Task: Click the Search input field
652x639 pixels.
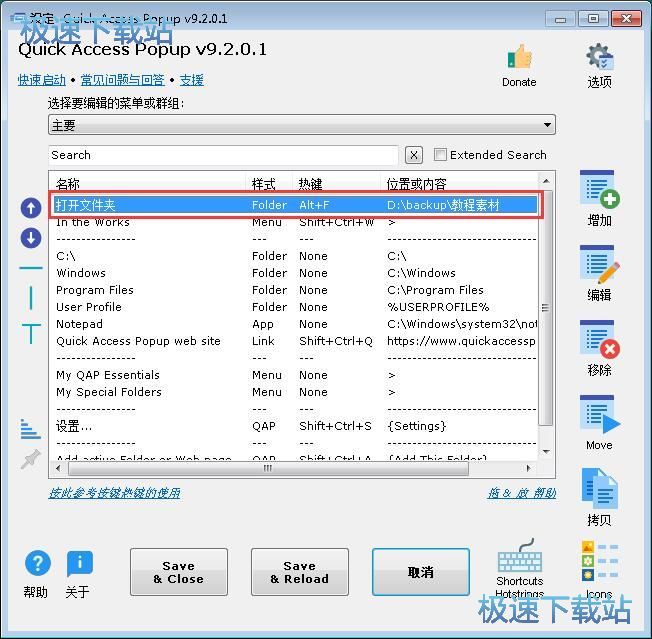Action: (223, 155)
